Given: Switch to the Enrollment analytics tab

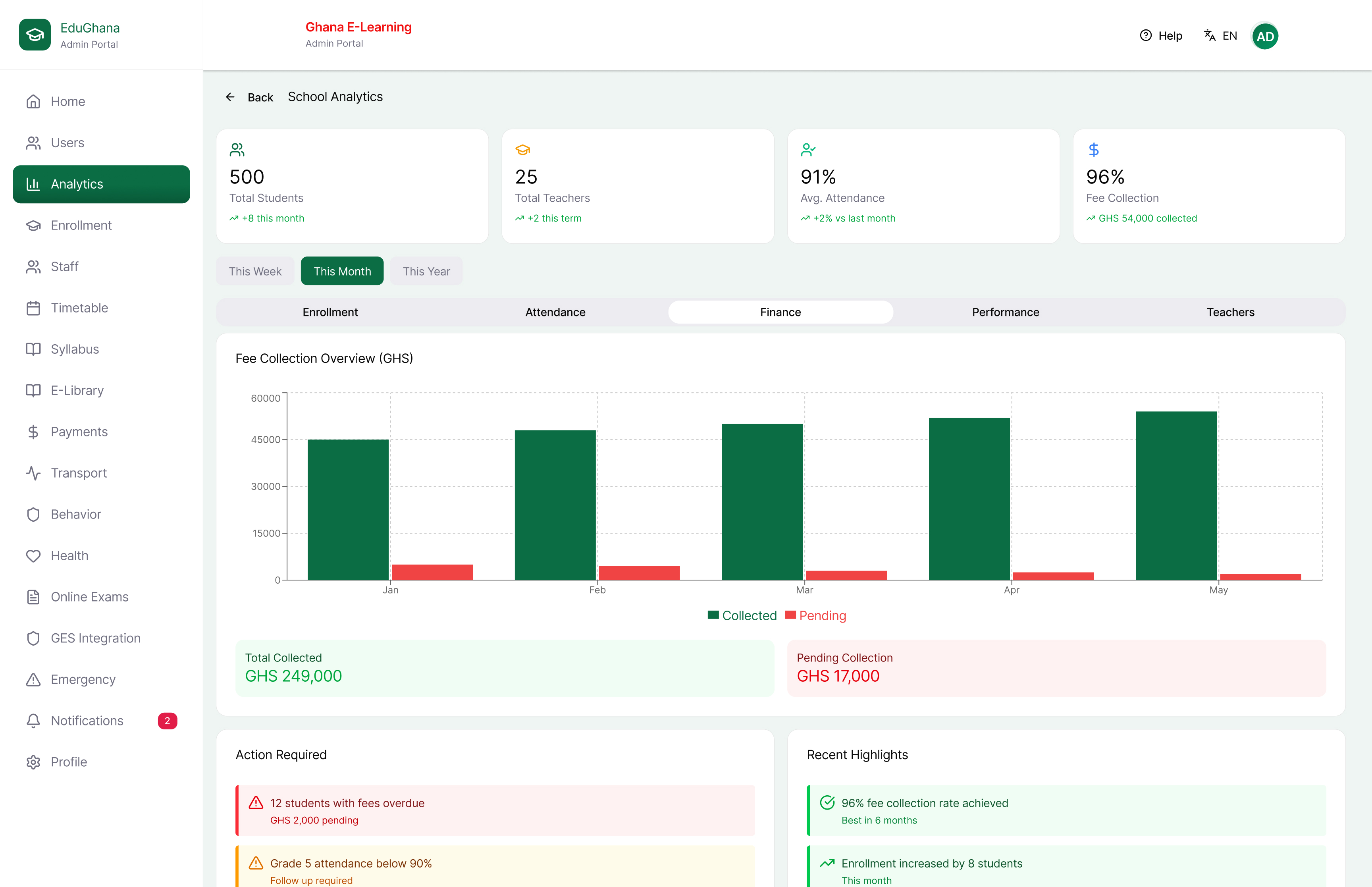Looking at the screenshot, I should click(330, 312).
